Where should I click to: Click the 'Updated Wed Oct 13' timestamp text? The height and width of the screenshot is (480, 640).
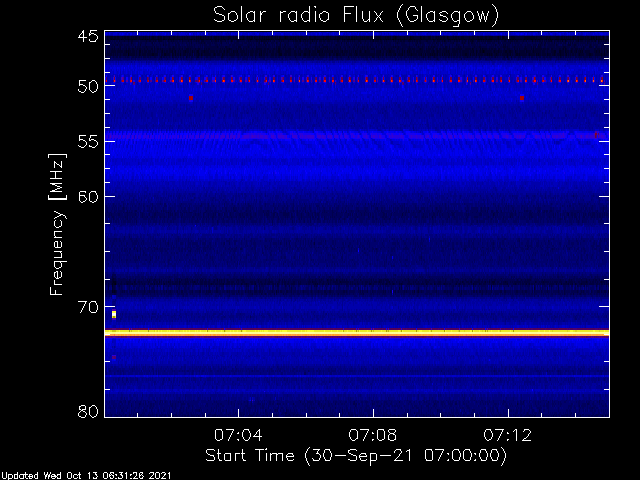86,476
